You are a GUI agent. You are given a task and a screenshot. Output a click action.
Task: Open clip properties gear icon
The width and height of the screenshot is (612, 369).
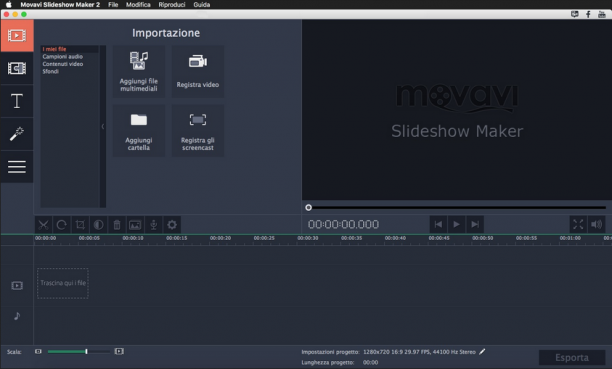[x=172, y=225]
